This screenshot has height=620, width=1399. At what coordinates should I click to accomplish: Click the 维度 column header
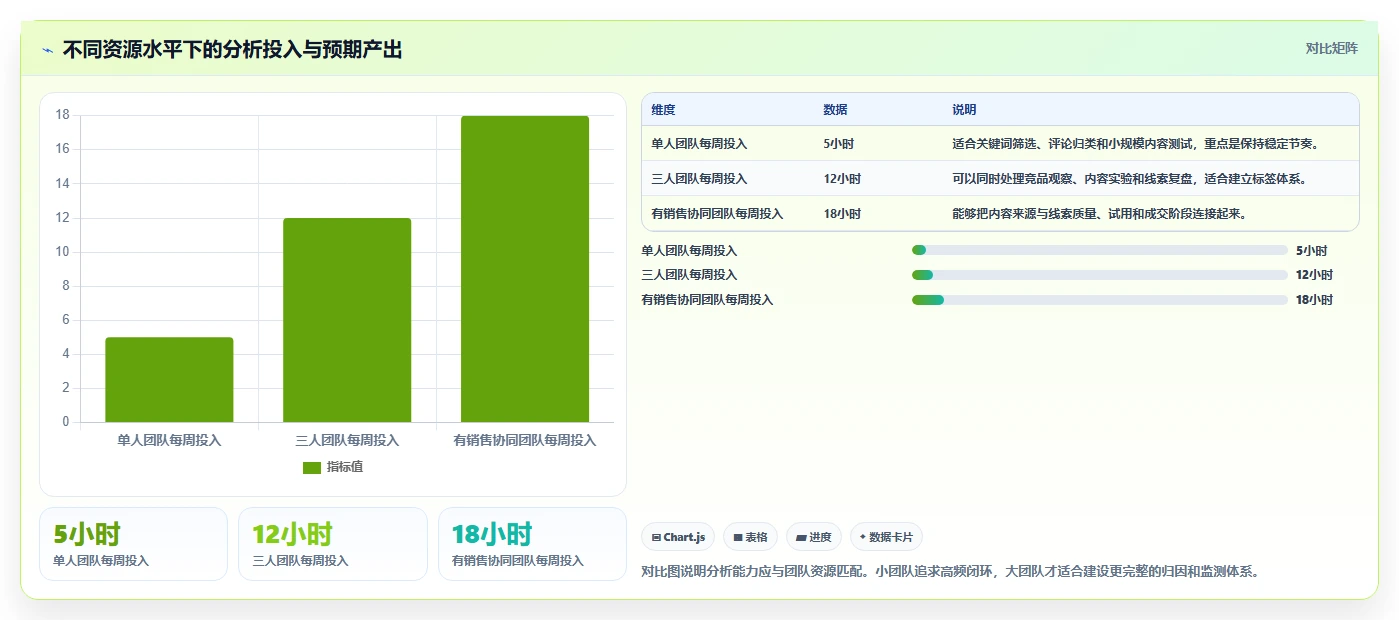point(663,110)
